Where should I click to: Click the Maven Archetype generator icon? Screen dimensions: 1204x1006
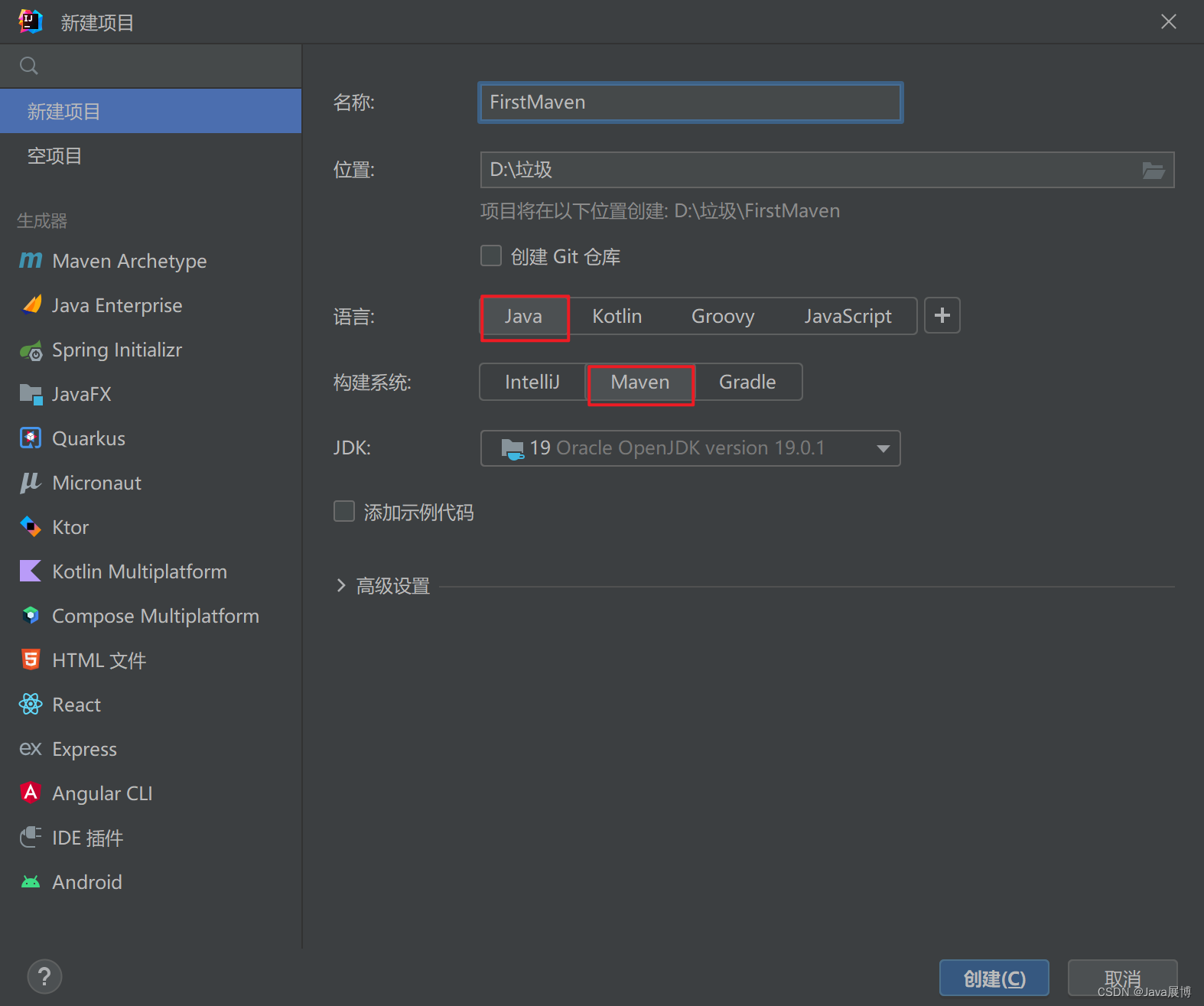coord(31,261)
